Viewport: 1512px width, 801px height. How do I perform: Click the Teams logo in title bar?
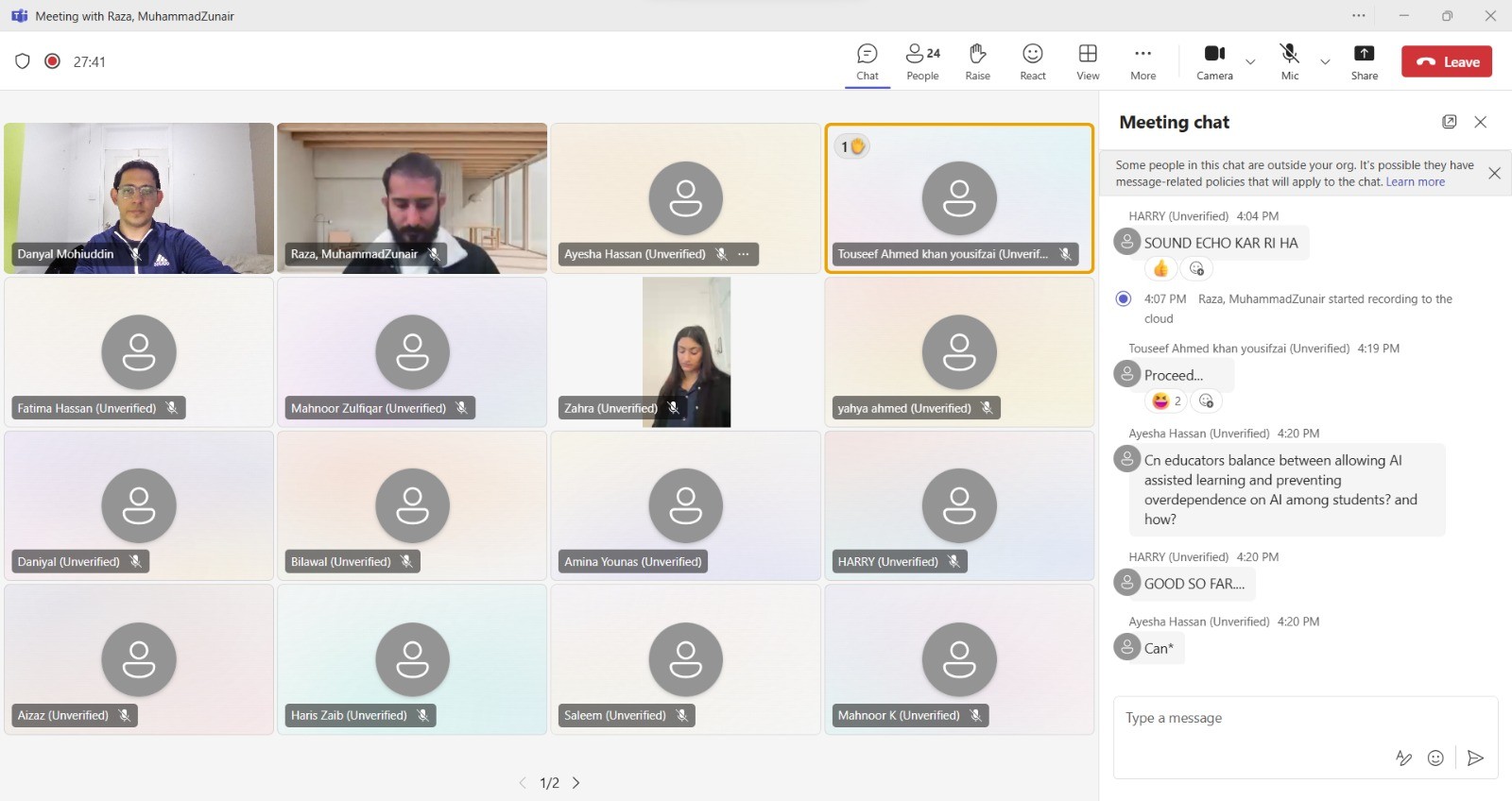click(x=19, y=16)
